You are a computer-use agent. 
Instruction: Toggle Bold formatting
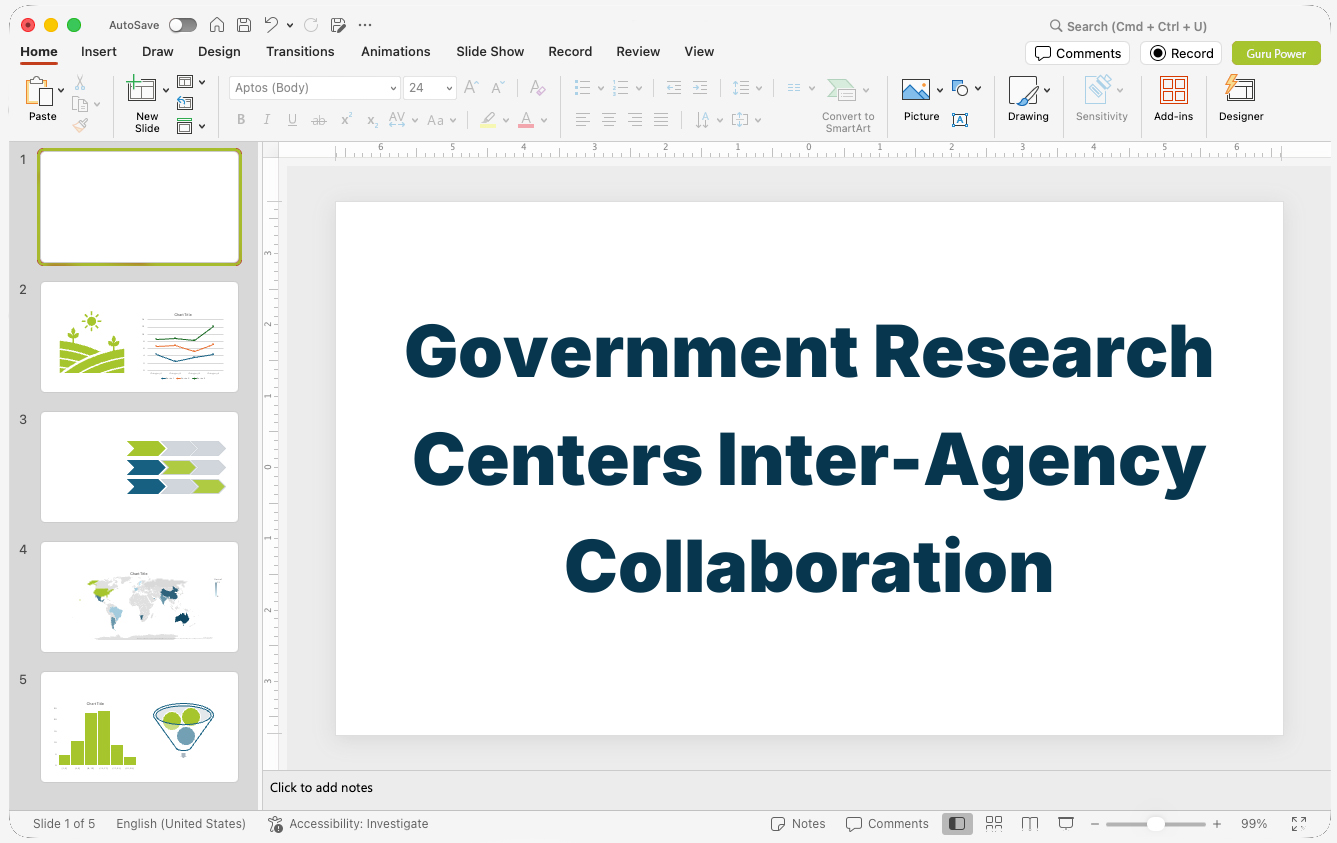(241, 120)
